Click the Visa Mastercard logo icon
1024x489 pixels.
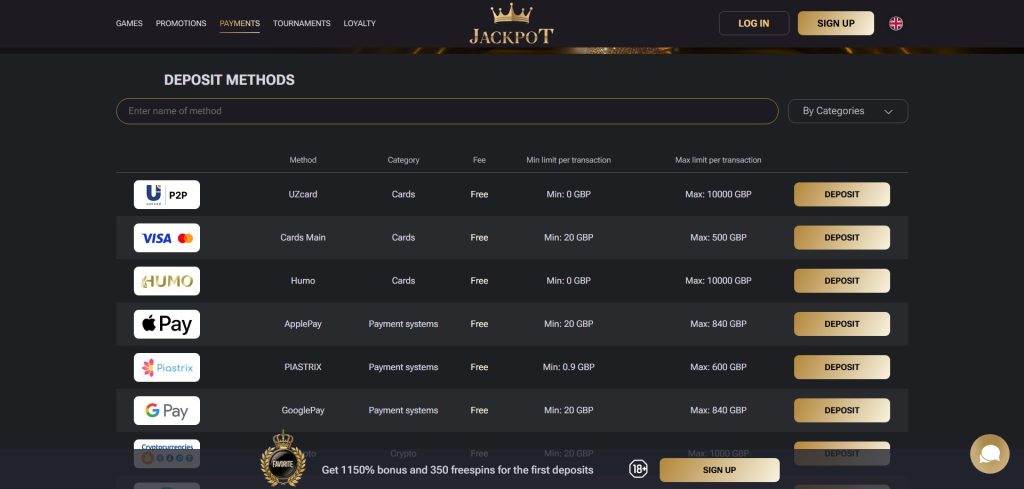point(166,238)
